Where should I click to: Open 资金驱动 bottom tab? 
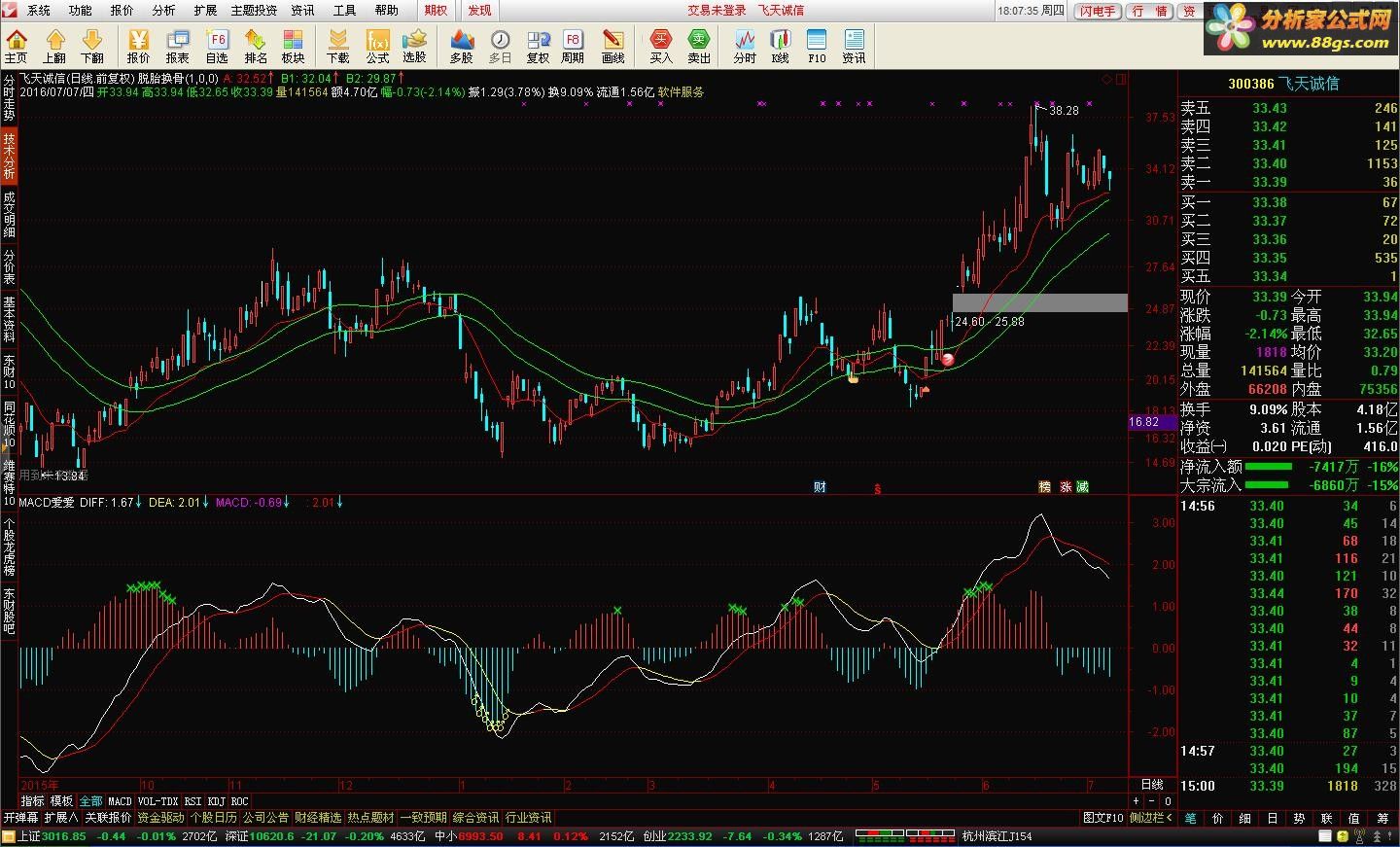coord(160,818)
